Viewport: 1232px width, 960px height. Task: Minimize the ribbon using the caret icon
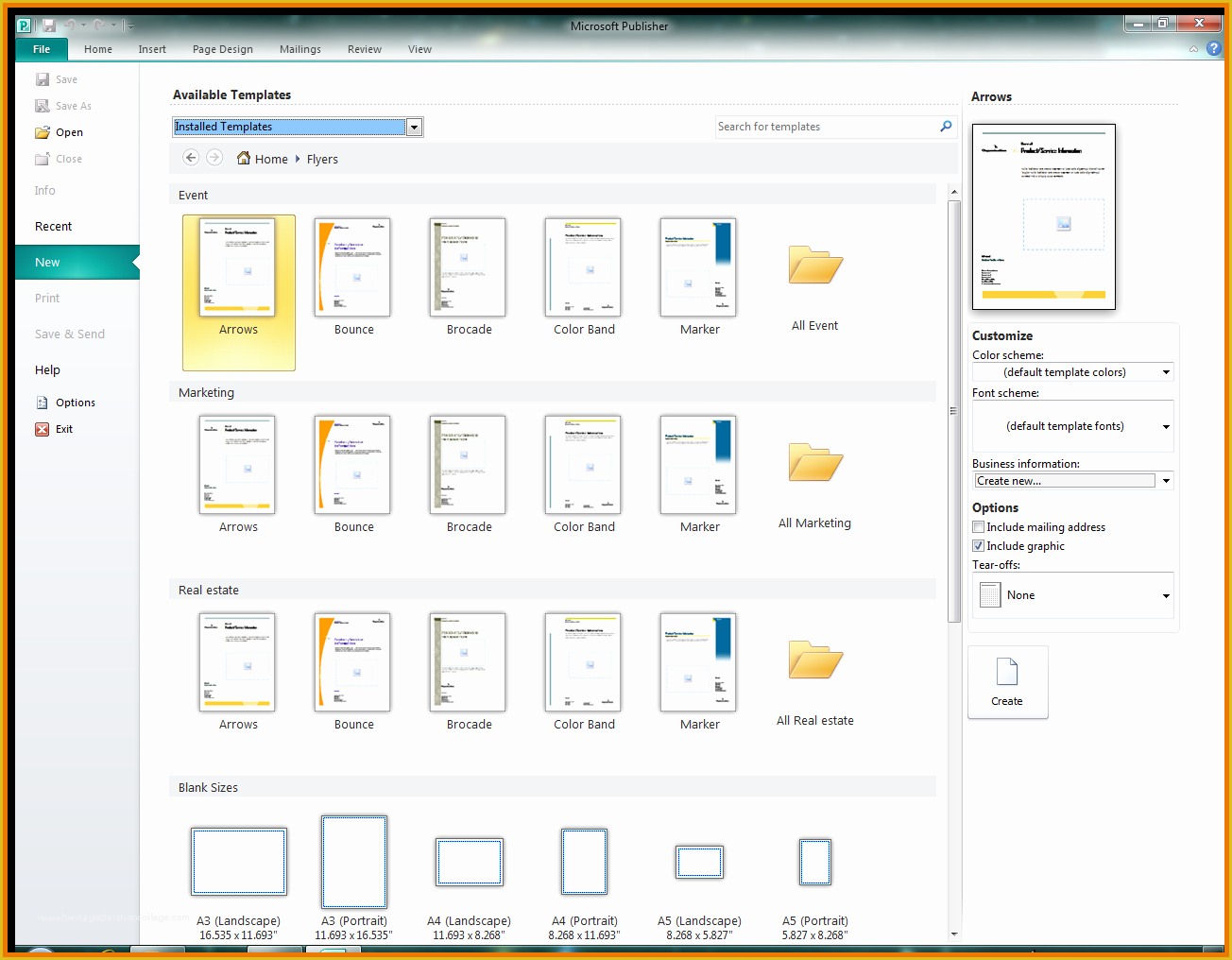click(1193, 49)
